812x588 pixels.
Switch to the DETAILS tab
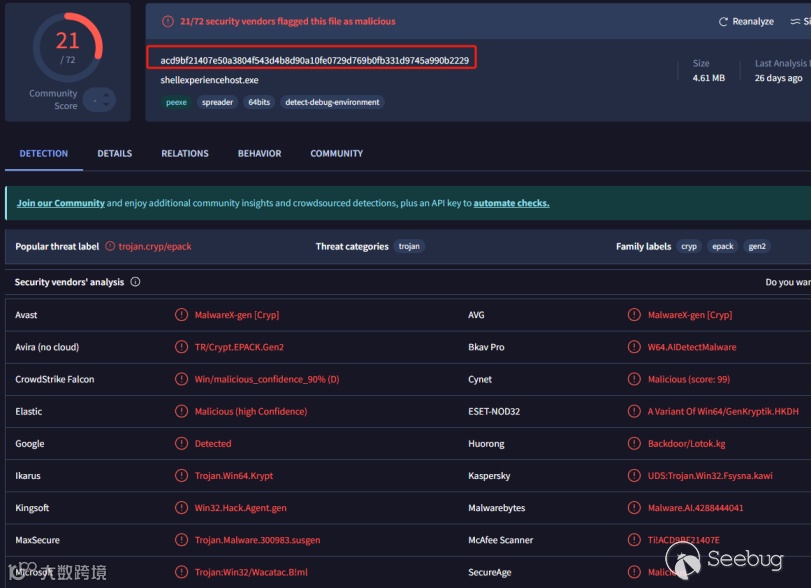[114, 153]
